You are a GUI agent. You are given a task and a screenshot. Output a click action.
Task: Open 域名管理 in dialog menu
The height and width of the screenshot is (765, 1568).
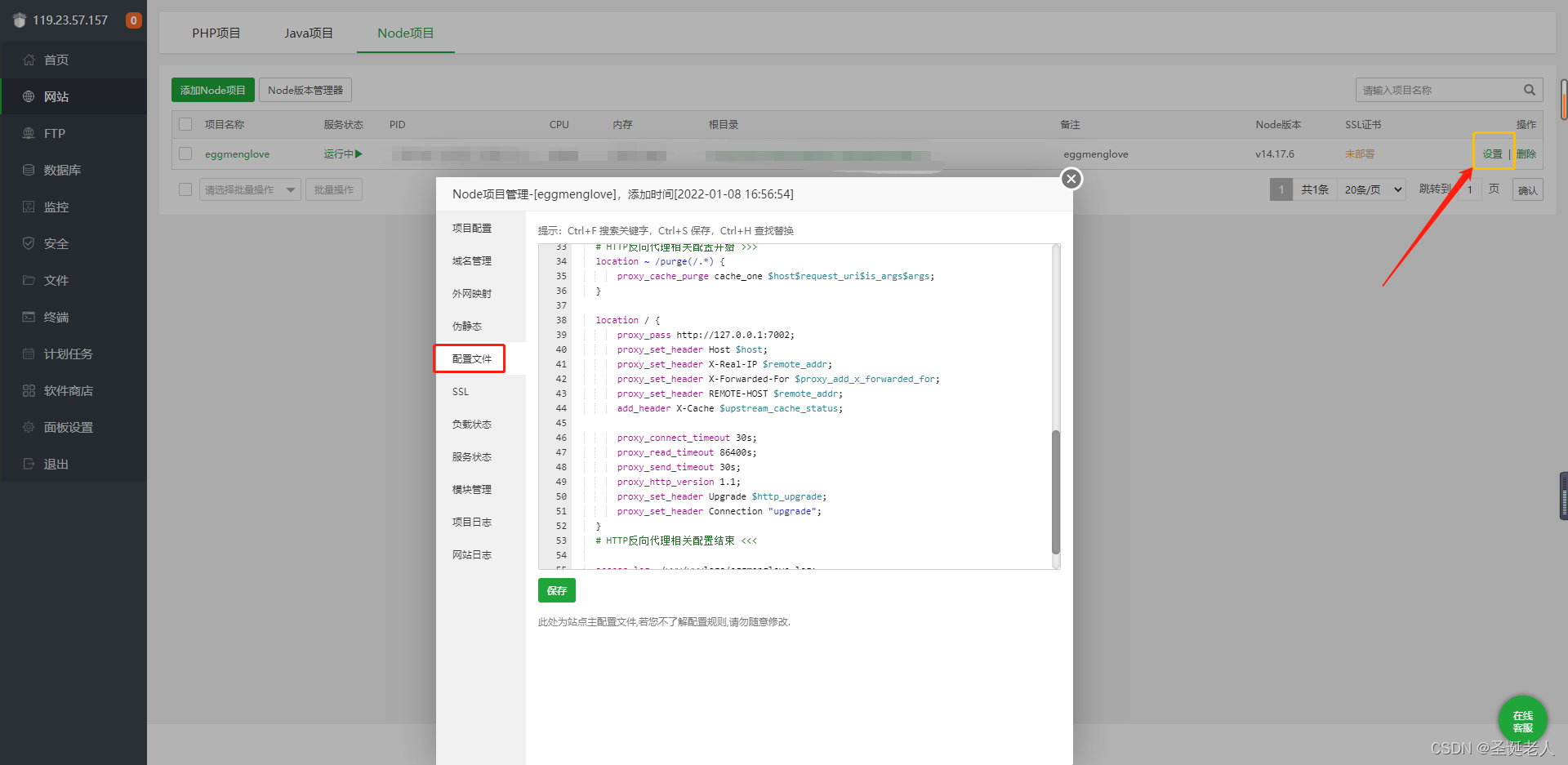pos(480,260)
